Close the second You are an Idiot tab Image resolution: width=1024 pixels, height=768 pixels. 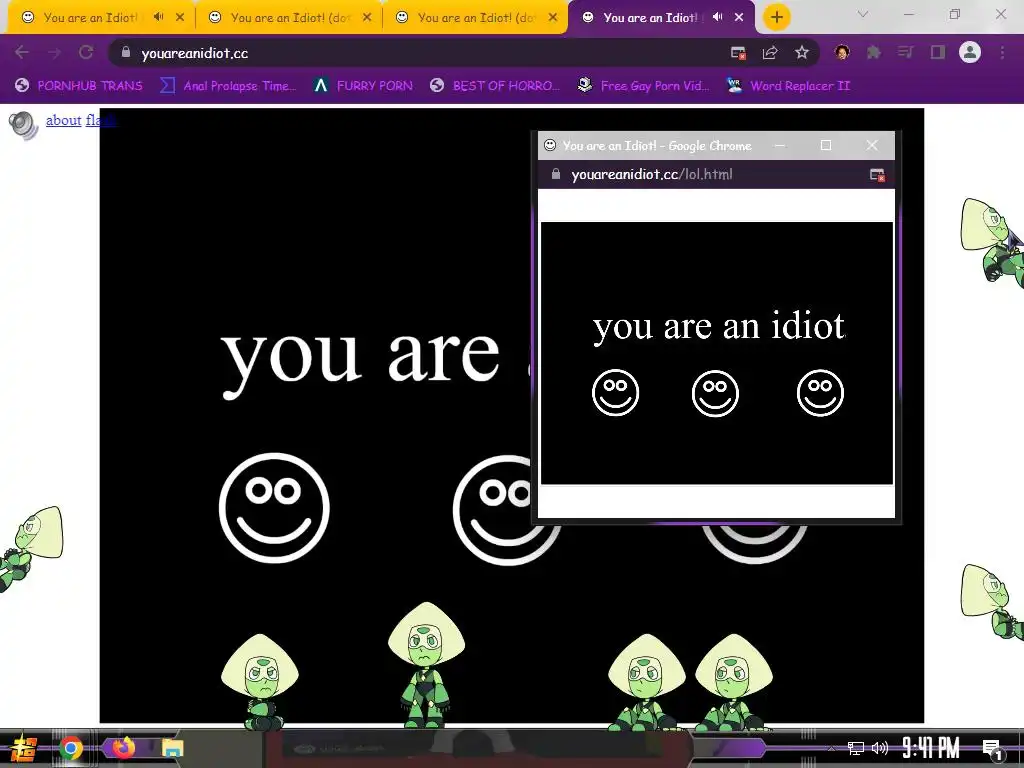pos(367,18)
